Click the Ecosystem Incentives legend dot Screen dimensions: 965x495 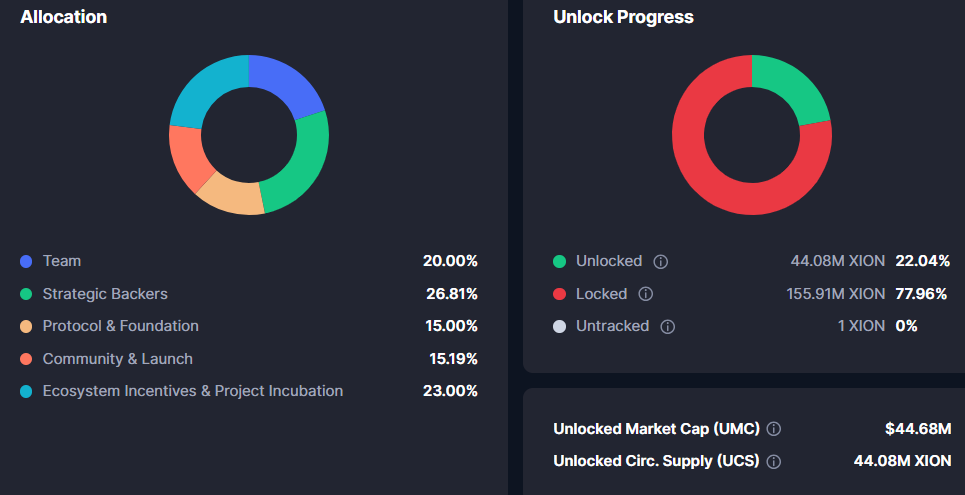[26, 391]
